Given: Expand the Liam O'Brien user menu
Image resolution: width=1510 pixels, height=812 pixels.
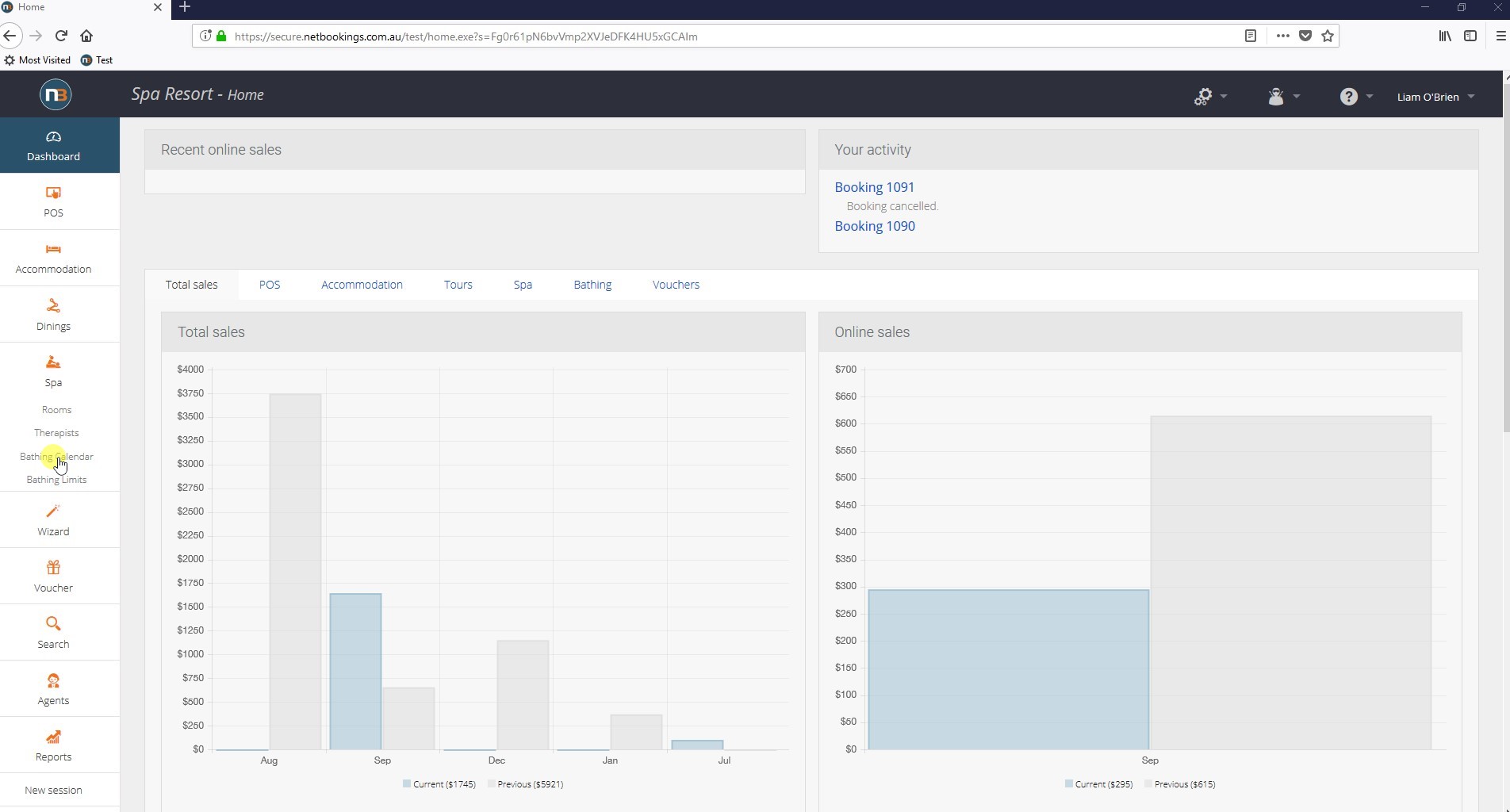Looking at the screenshot, I should pyautogui.click(x=1435, y=97).
